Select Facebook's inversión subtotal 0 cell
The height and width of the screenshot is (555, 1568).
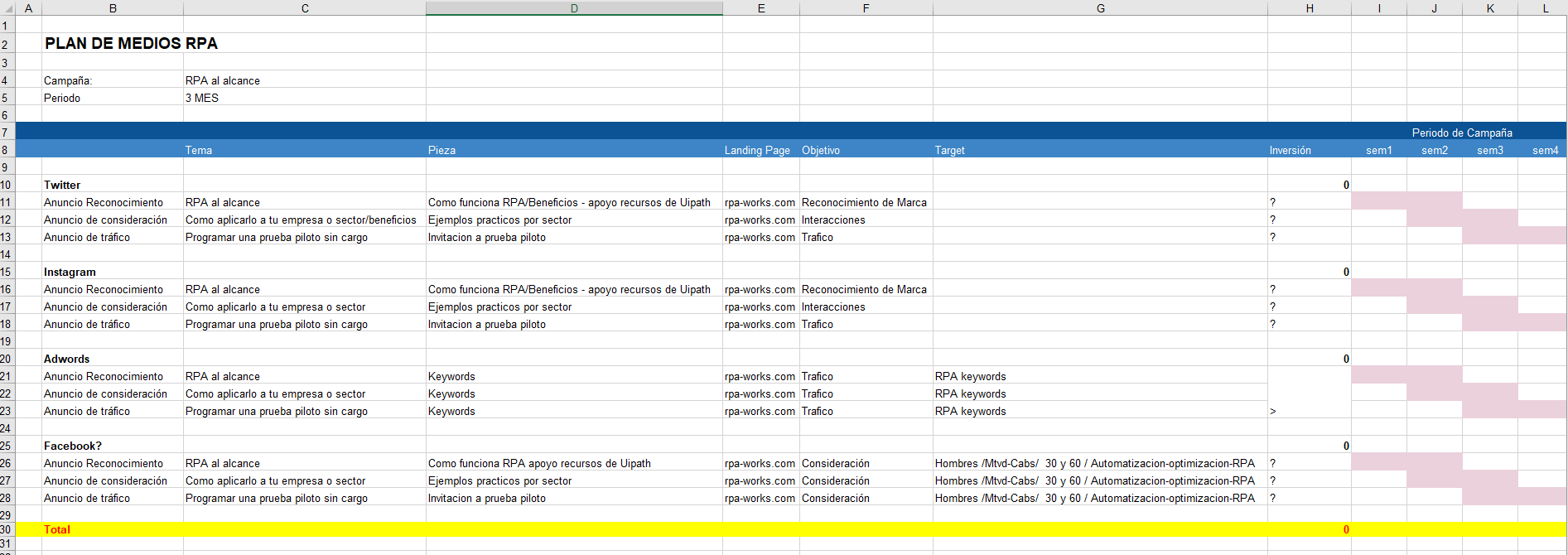coord(1310,446)
